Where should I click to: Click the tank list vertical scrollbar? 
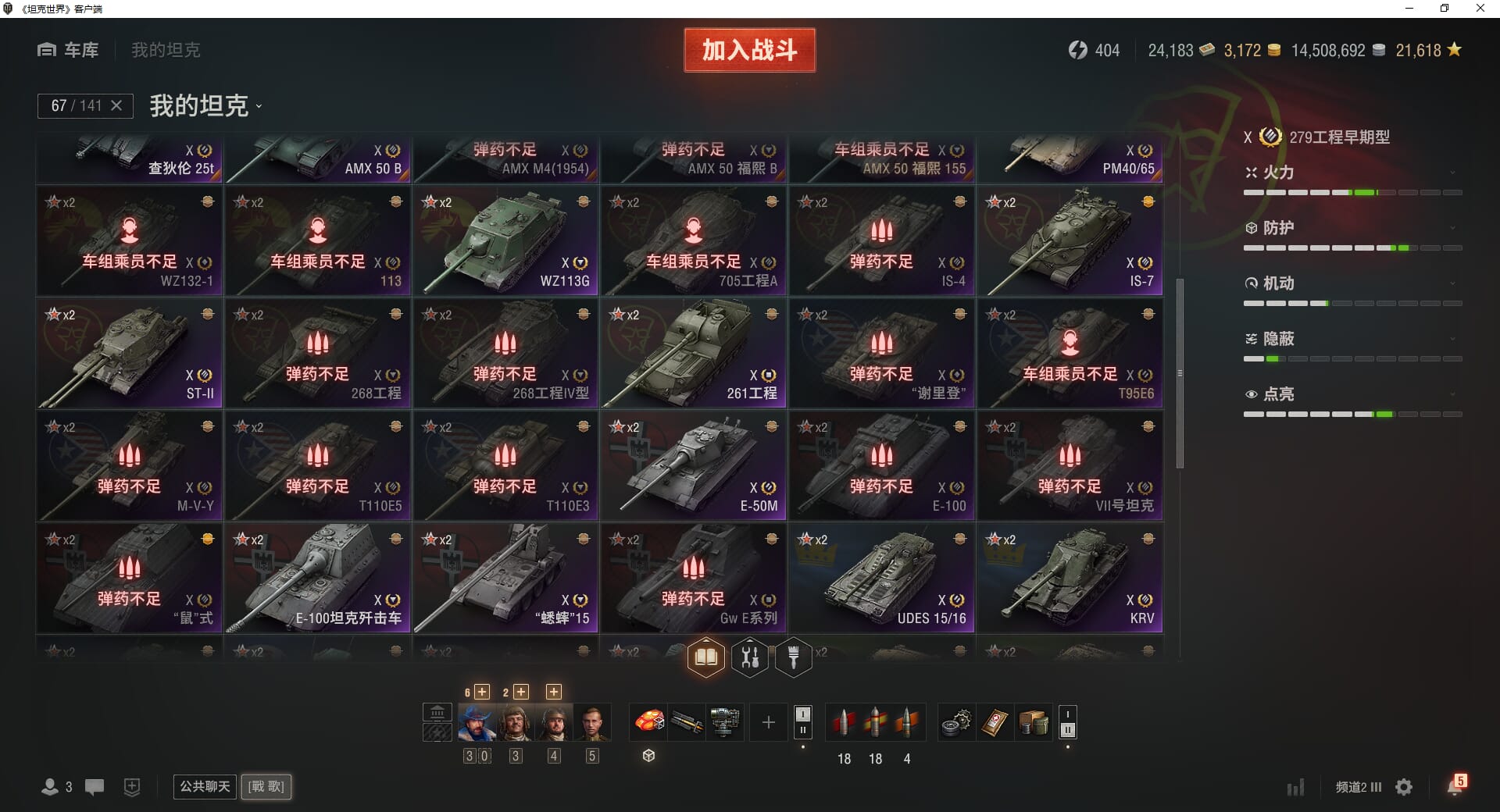[x=1180, y=373]
